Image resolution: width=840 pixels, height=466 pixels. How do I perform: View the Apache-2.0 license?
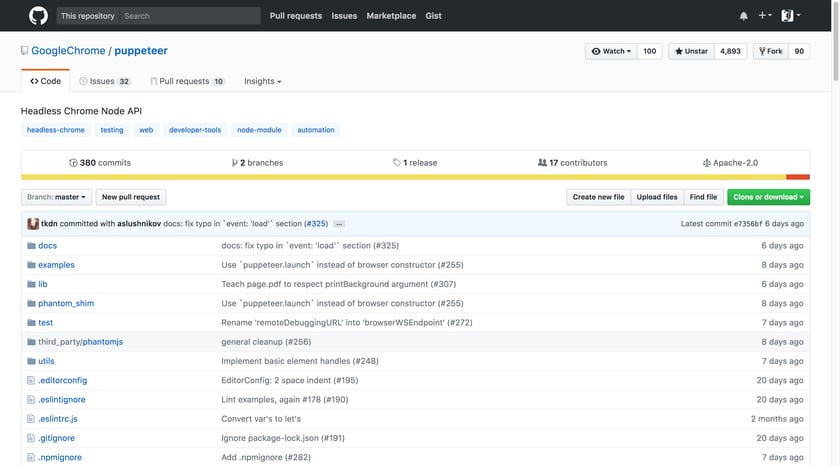730,163
